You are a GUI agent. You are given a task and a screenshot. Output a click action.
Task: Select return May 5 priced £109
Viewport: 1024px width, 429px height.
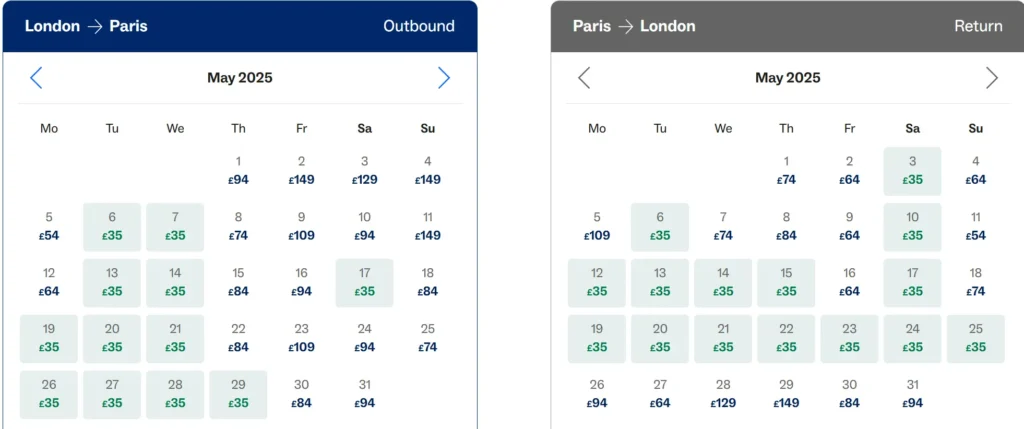(597, 227)
